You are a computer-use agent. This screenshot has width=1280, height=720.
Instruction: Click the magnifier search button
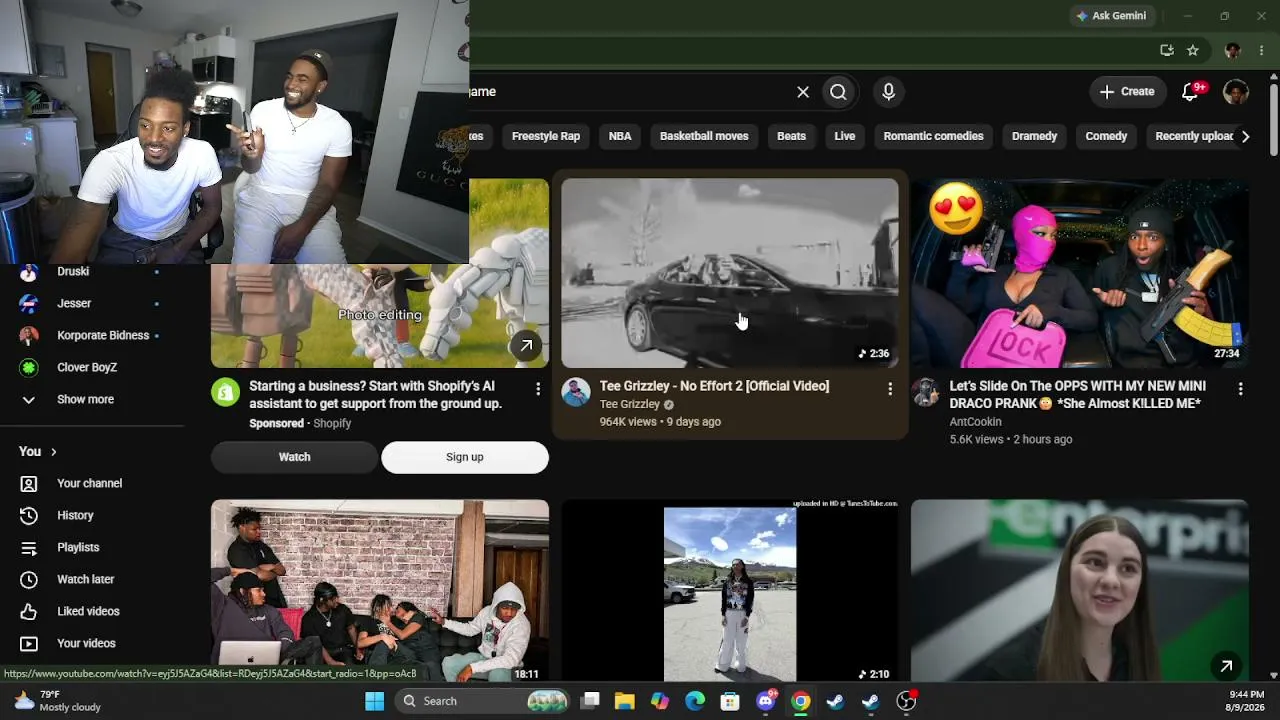pos(838,92)
